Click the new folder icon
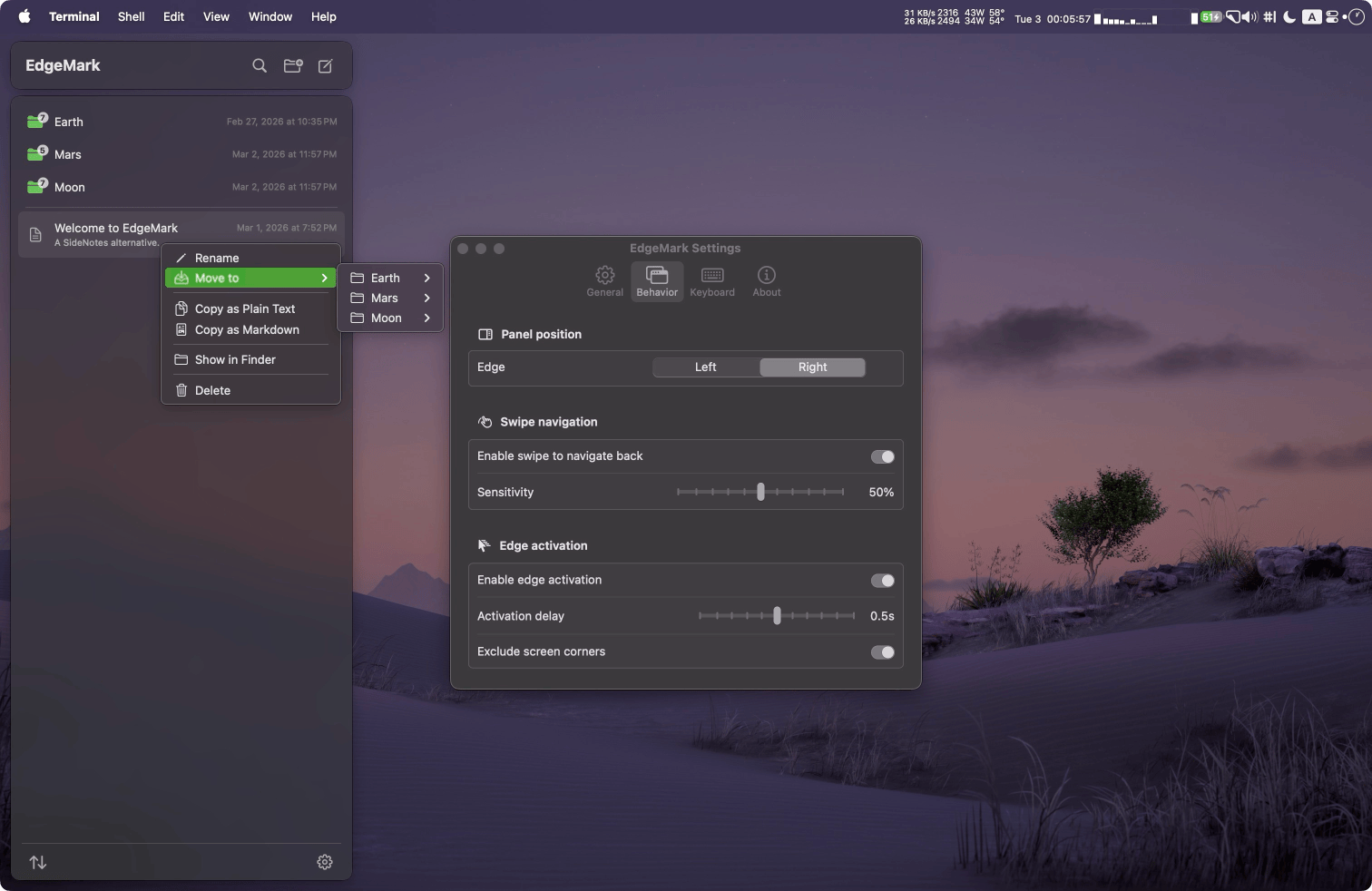Viewport: 1372px width, 891px height. (292, 65)
